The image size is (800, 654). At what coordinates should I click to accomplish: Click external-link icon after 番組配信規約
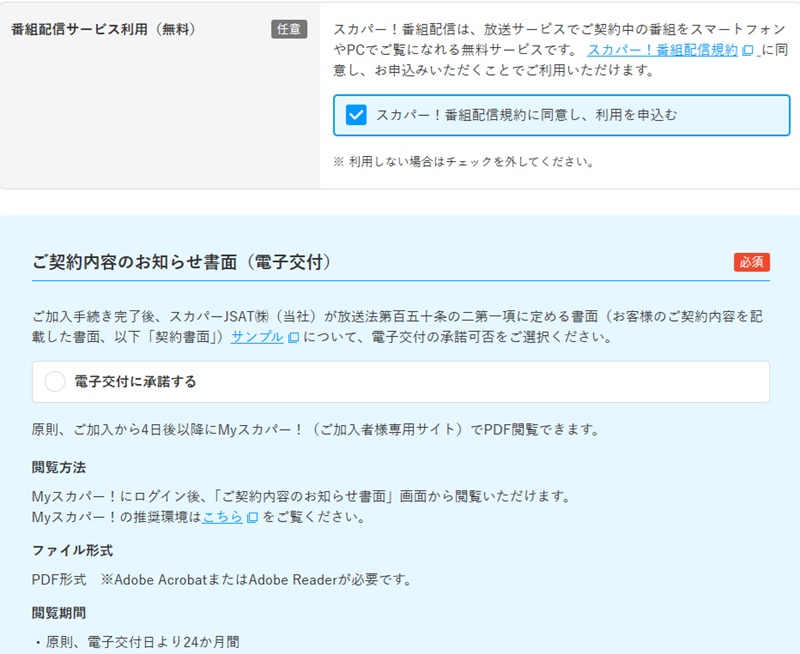point(748,50)
